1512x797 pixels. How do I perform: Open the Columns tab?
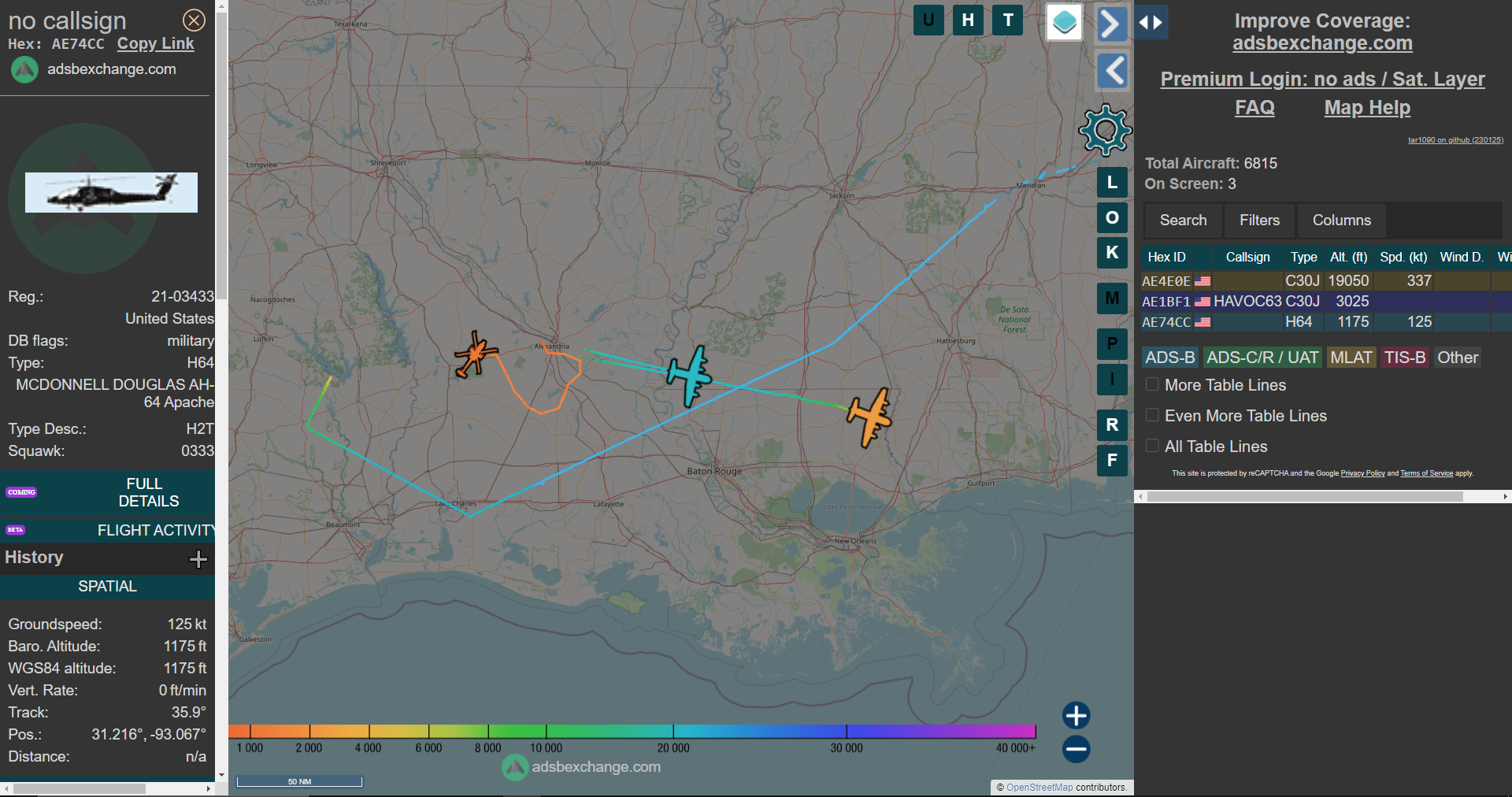(x=1341, y=221)
